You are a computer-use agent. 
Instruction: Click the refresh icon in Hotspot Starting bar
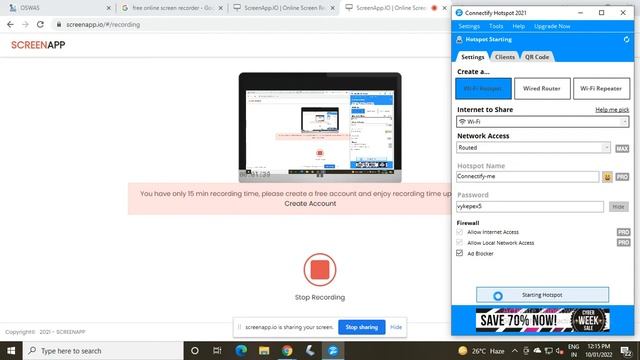click(626, 40)
